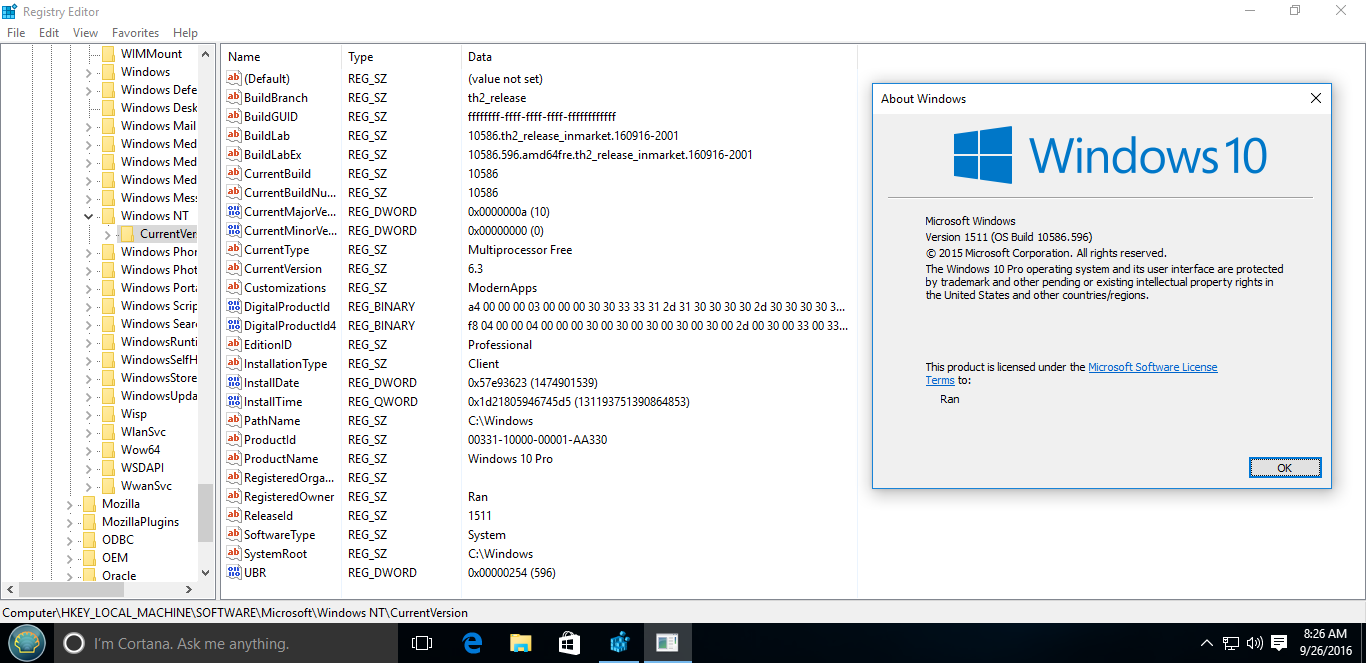Expand the Windows Mail key
This screenshot has width=1366, height=663.
[88, 126]
